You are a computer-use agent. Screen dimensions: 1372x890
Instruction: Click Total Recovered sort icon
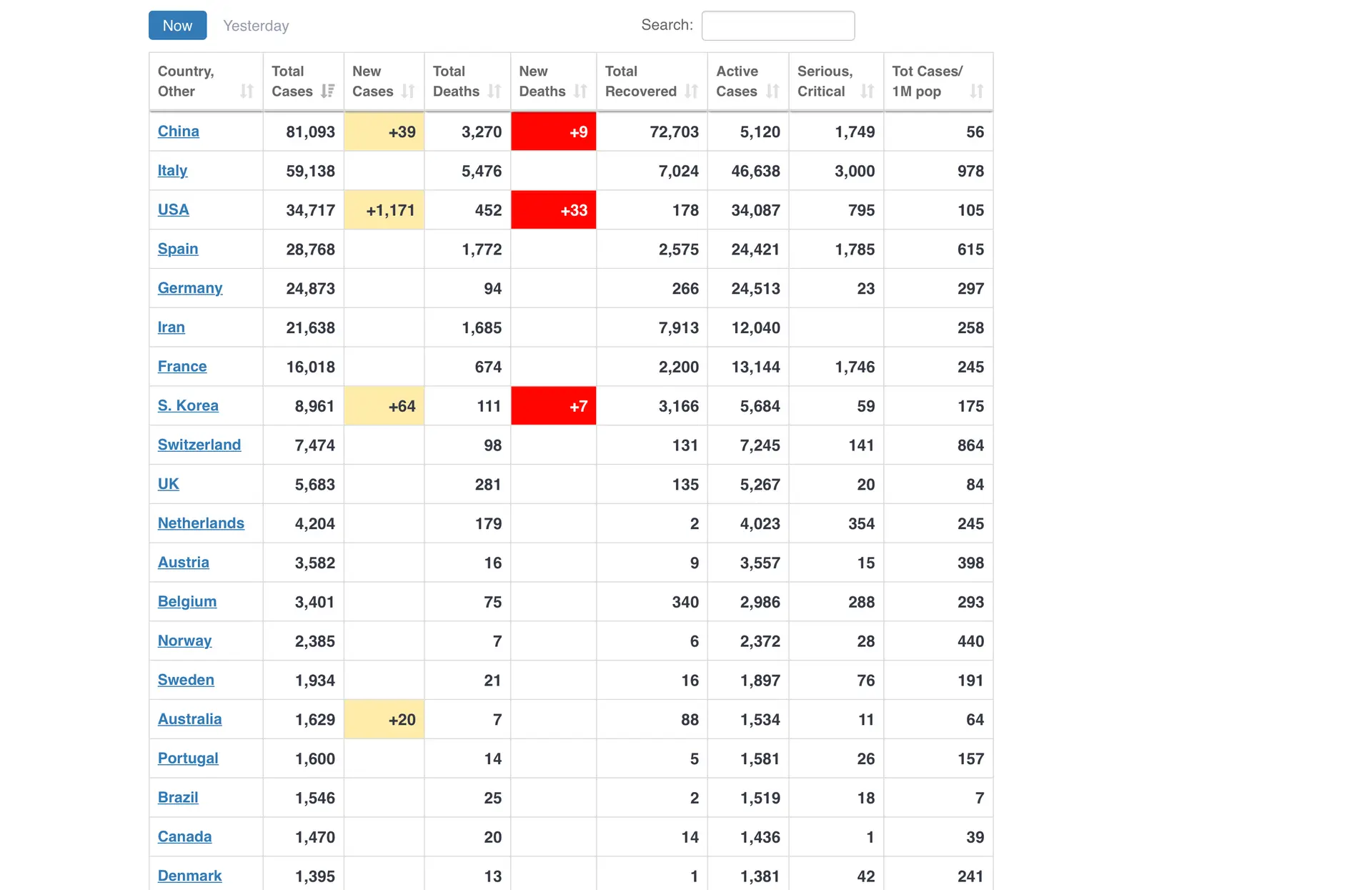691,92
